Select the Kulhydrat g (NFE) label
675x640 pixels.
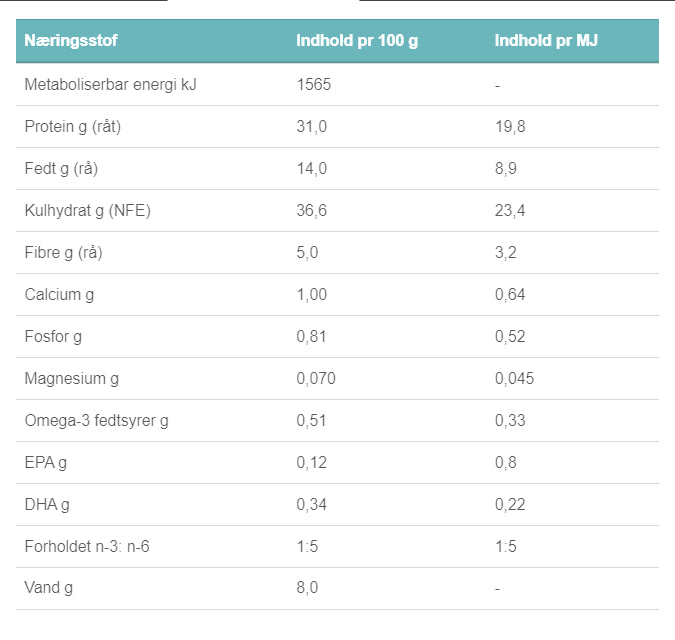[88, 210]
